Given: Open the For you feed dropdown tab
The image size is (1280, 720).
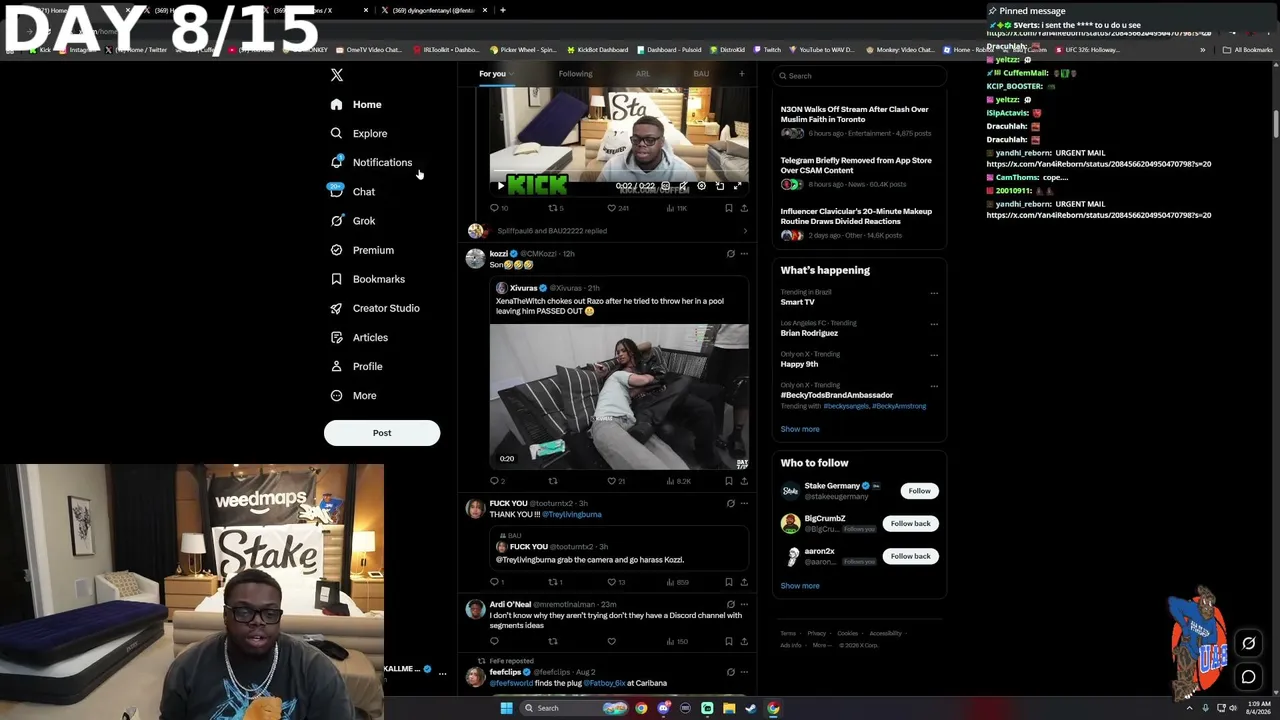Looking at the screenshot, I should click(494, 74).
